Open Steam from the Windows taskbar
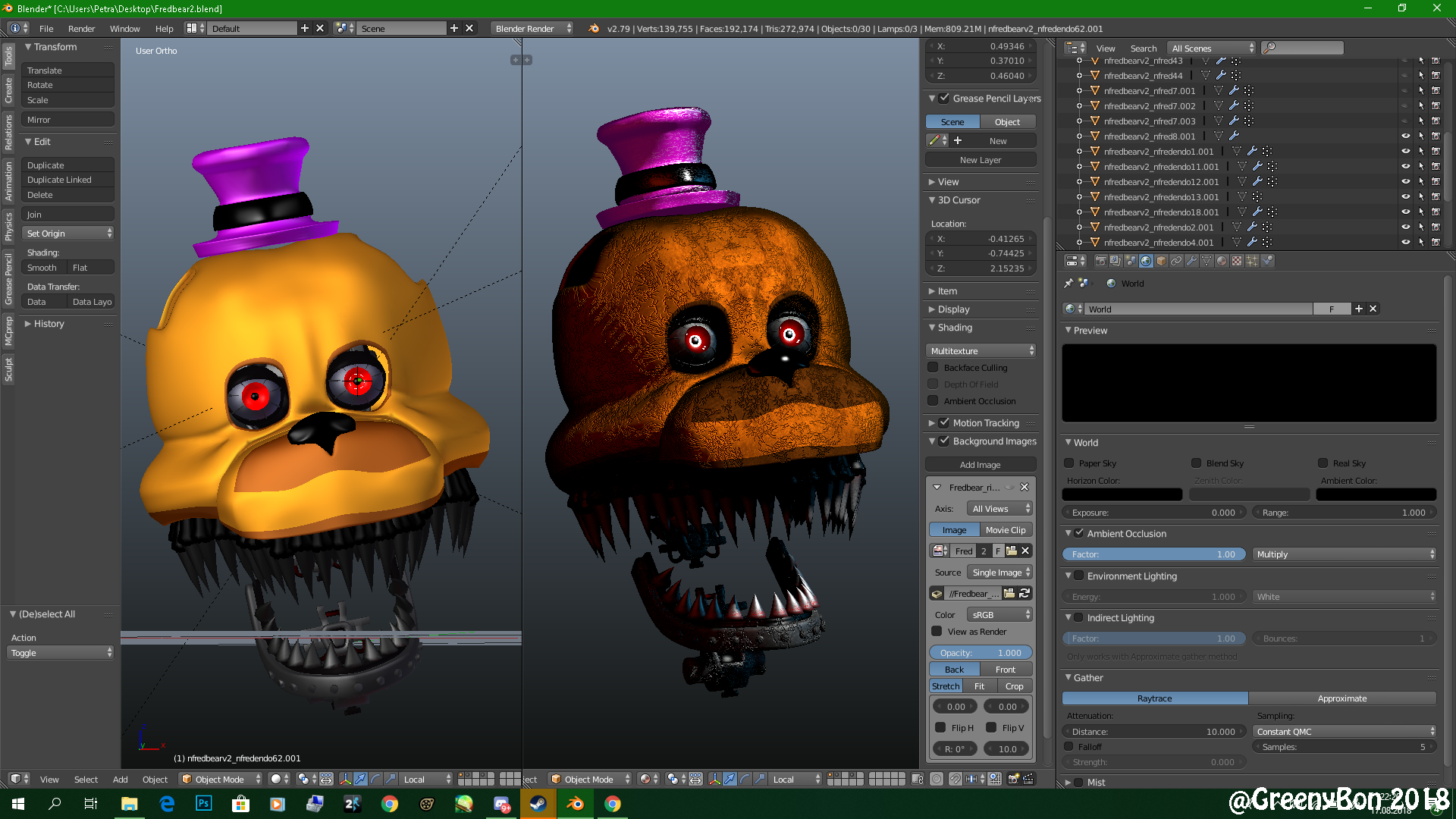The width and height of the screenshot is (1456, 819). [538, 804]
